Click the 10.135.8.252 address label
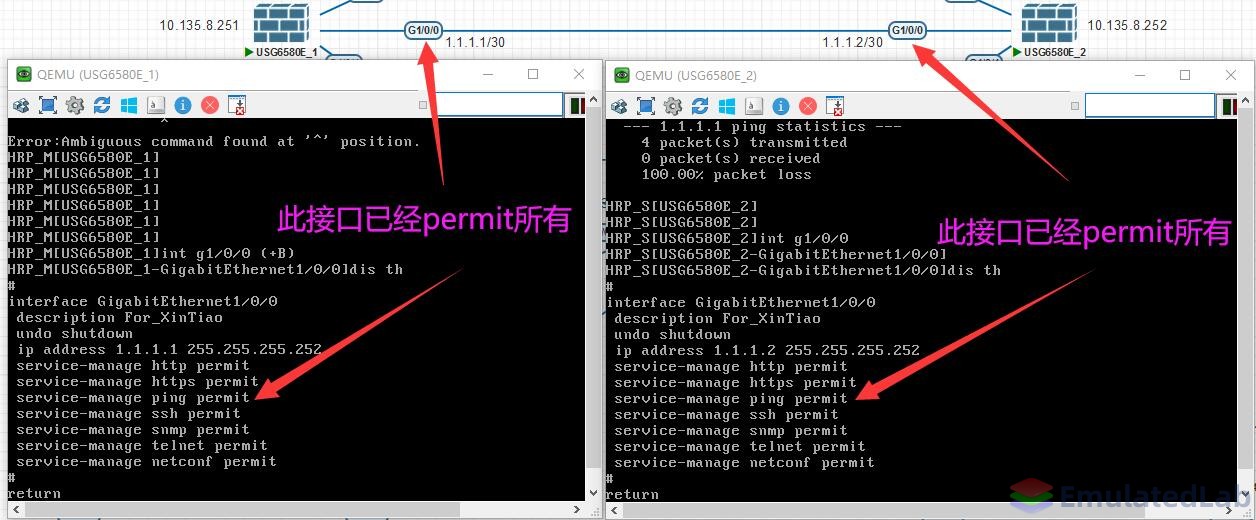Screen dimensions: 1256x520 [x=1127, y=25]
